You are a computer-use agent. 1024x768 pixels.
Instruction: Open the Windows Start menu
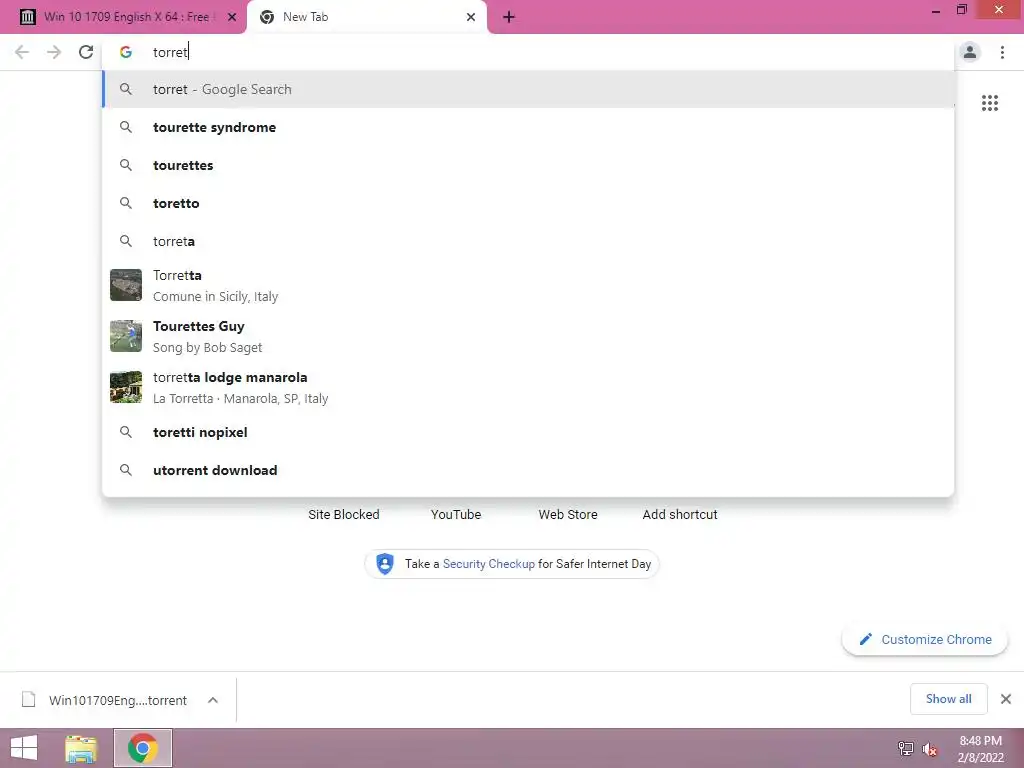pos(24,748)
